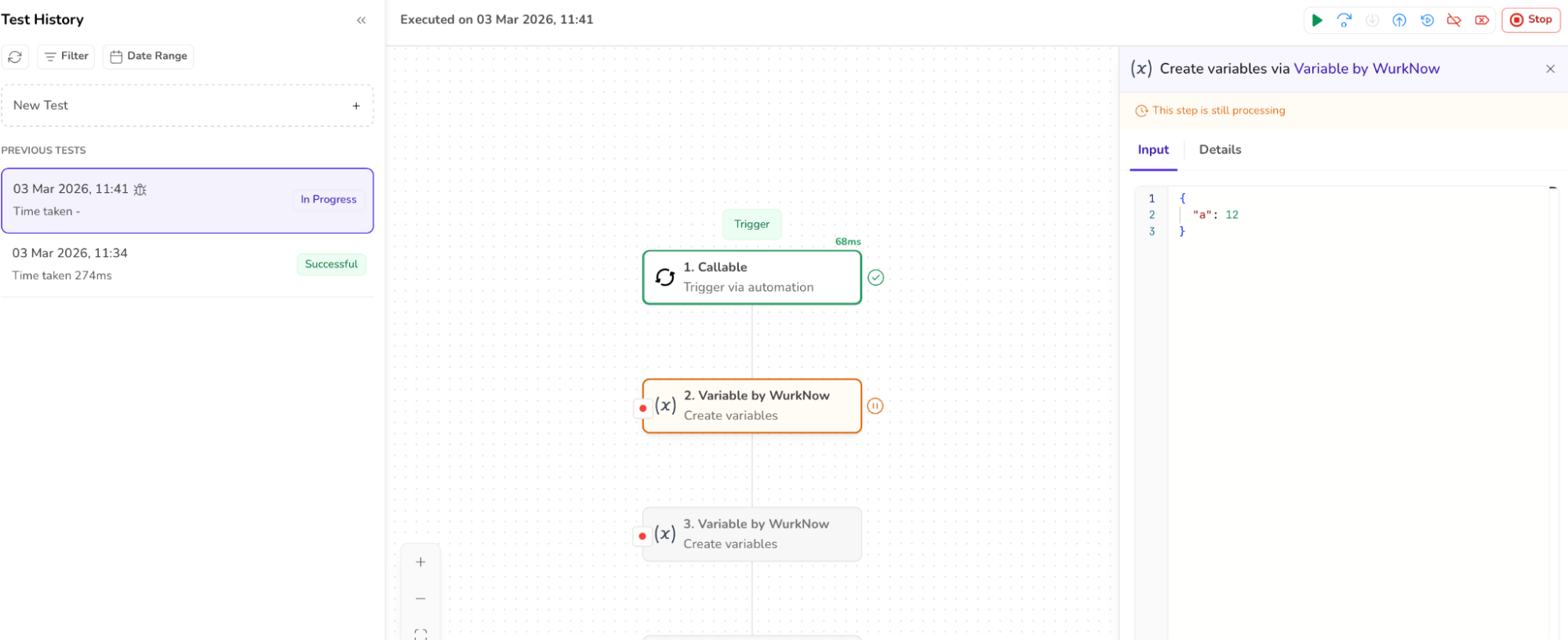The height and width of the screenshot is (640, 1568).
Task: Open the Date Range picker
Action: (x=148, y=56)
